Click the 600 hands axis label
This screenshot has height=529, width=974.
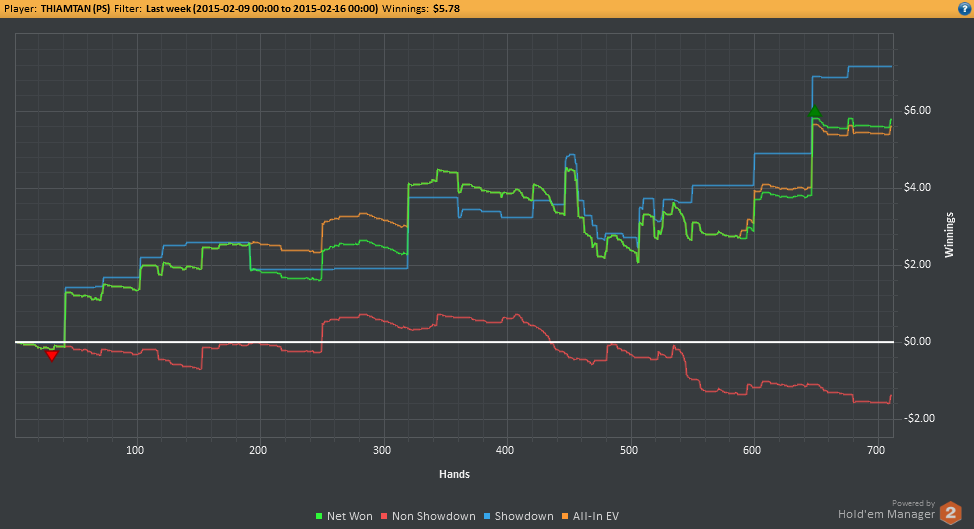point(752,450)
